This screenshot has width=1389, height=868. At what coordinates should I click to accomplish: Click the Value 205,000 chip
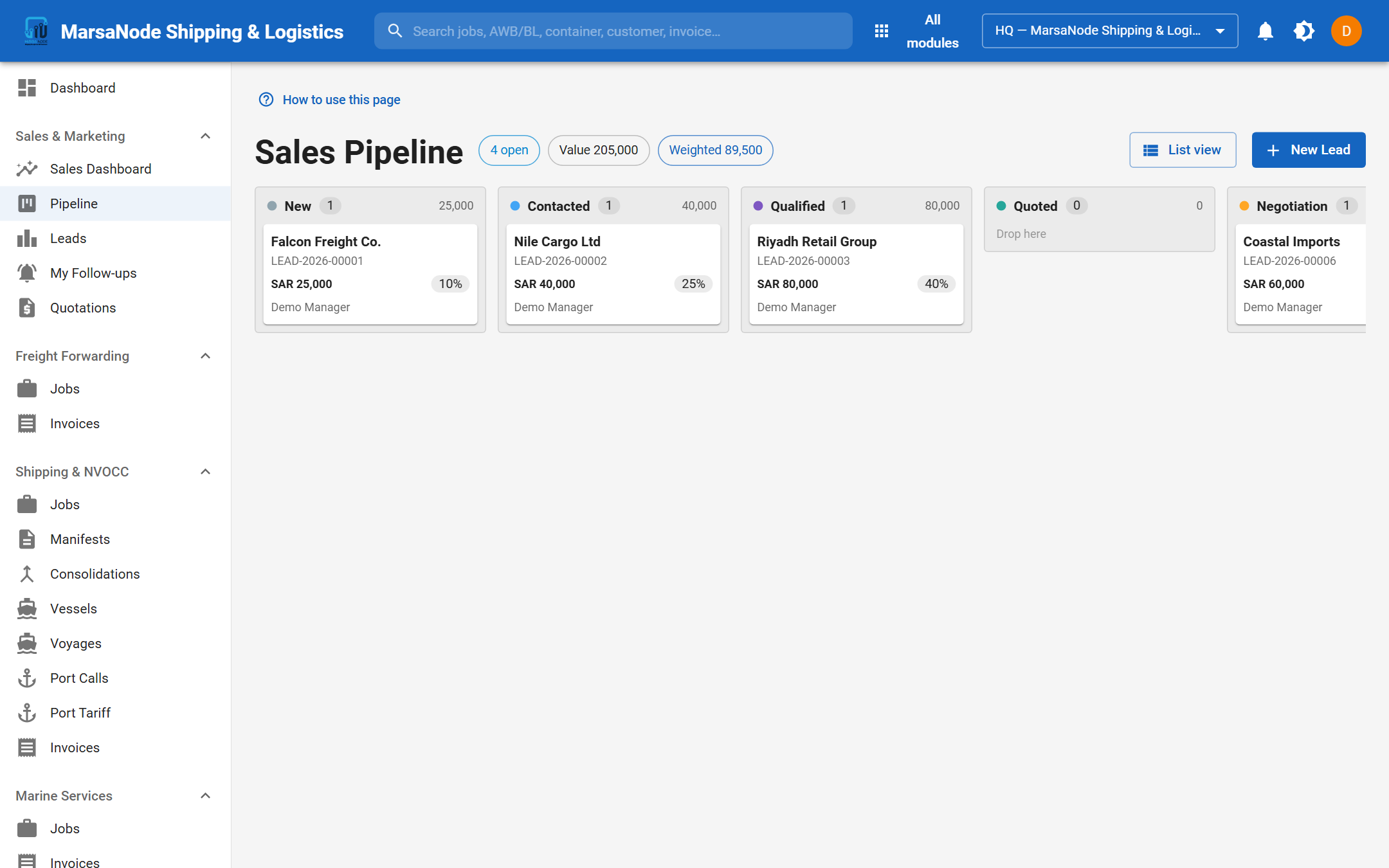click(x=599, y=150)
